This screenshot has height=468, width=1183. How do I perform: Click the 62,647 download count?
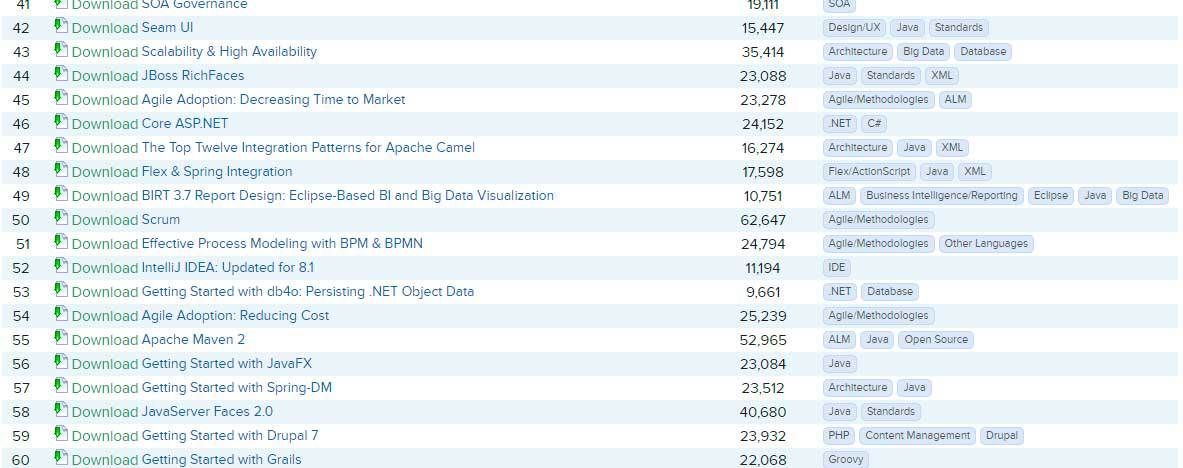point(763,220)
